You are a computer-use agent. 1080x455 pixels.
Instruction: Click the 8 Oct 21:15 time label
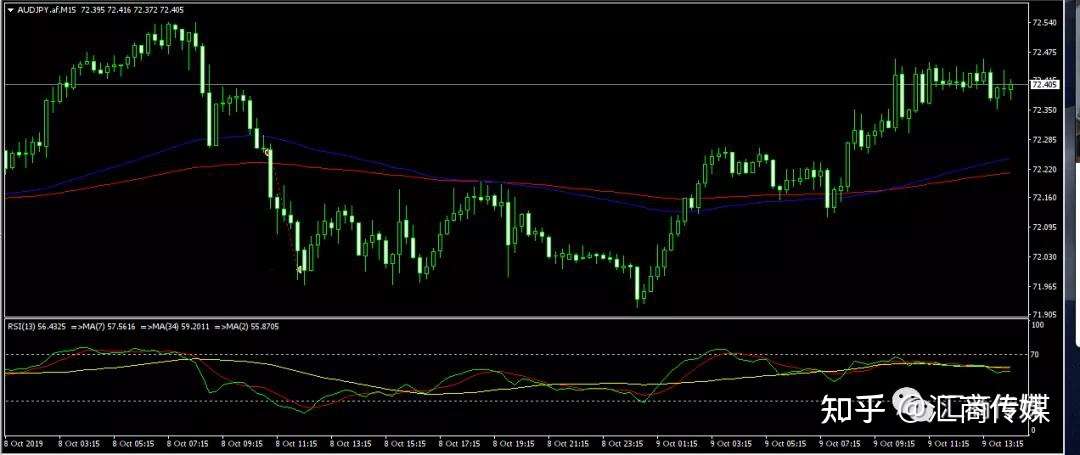pos(568,444)
